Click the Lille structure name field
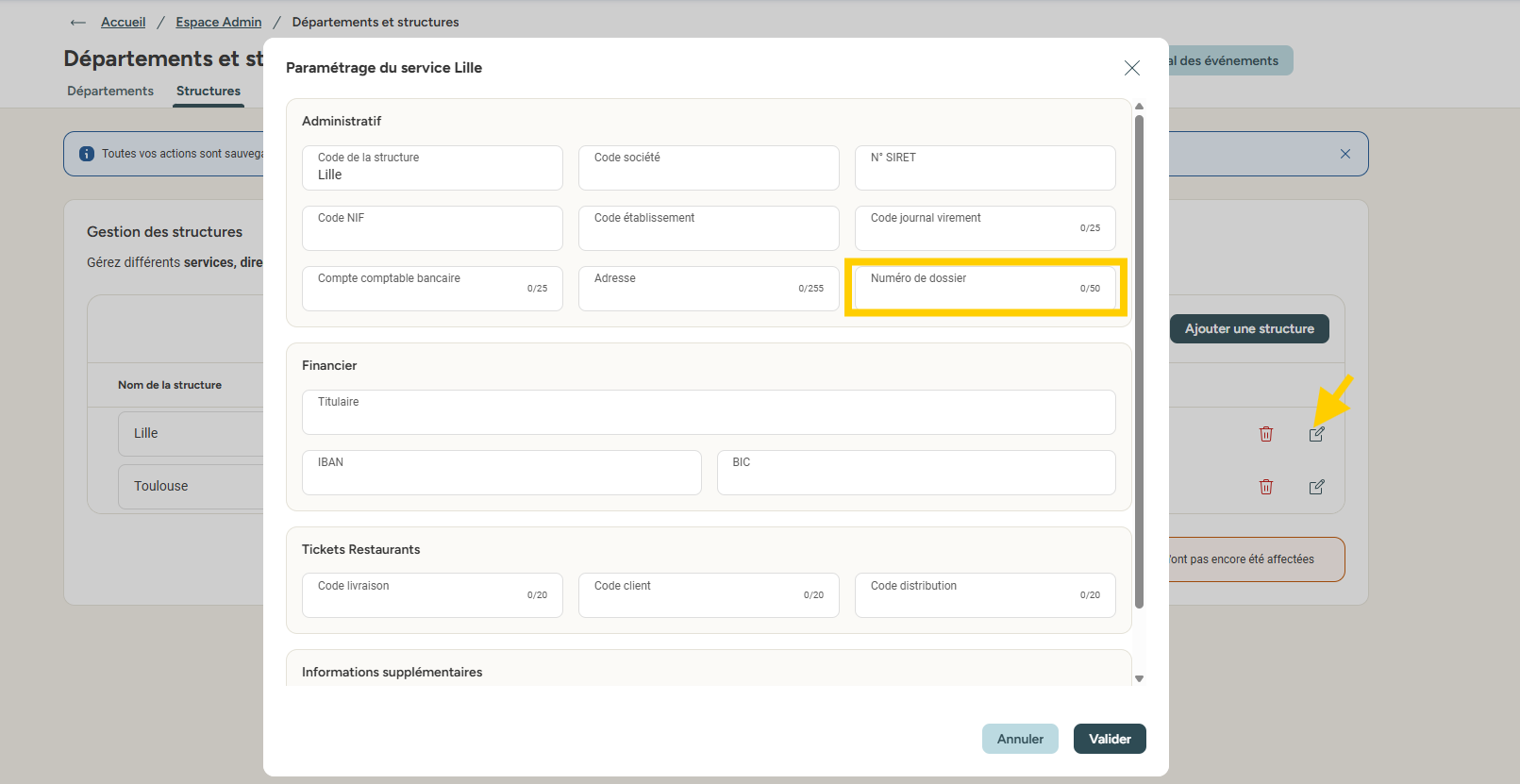 (191, 434)
